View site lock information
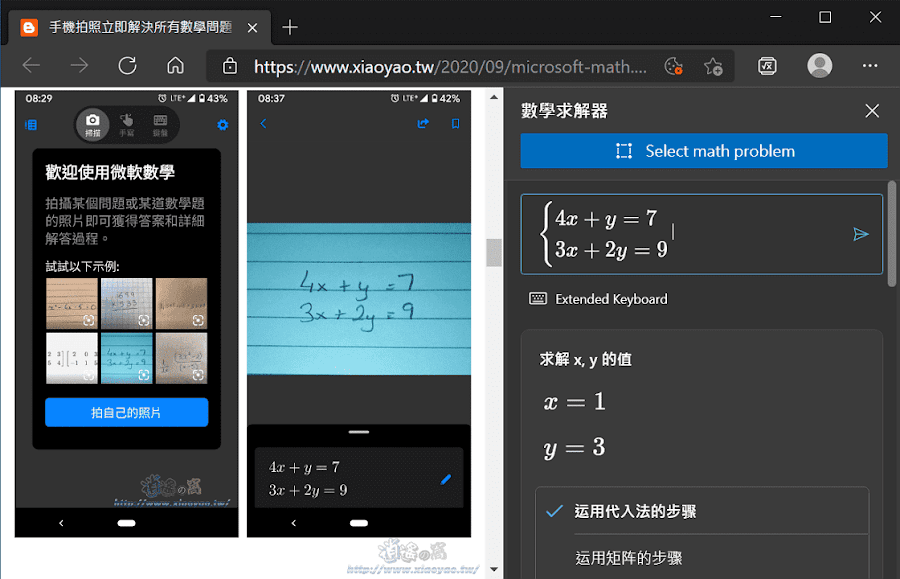The height and width of the screenshot is (579, 900). pos(230,67)
